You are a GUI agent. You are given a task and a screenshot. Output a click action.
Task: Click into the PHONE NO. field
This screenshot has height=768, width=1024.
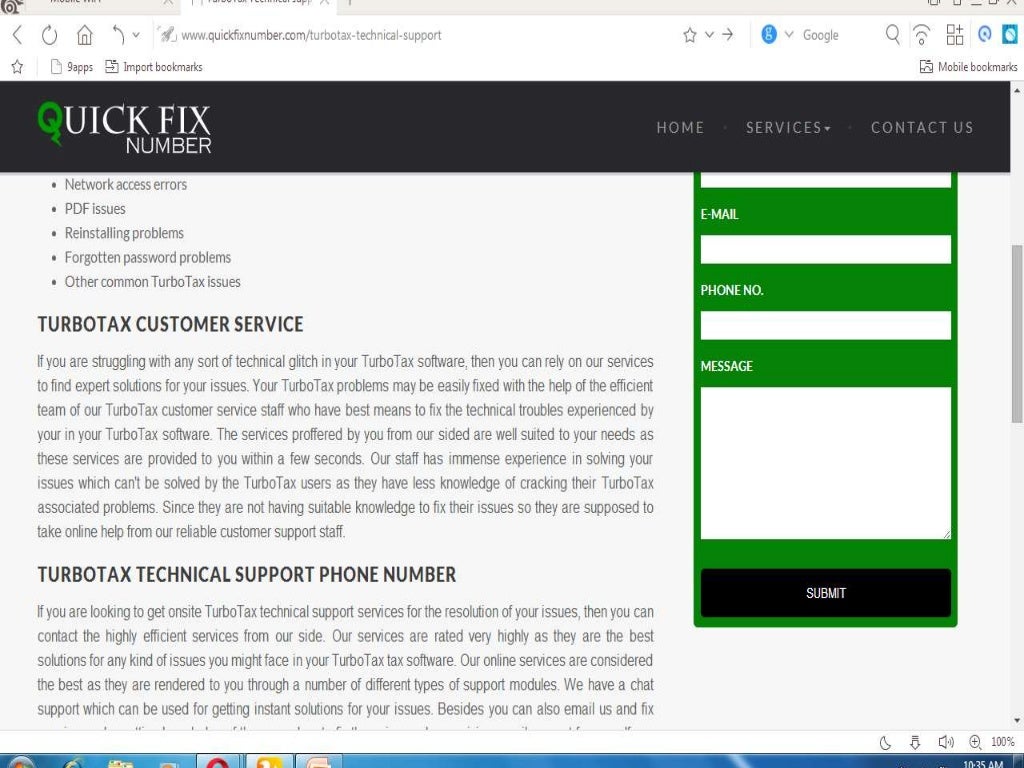(825, 325)
